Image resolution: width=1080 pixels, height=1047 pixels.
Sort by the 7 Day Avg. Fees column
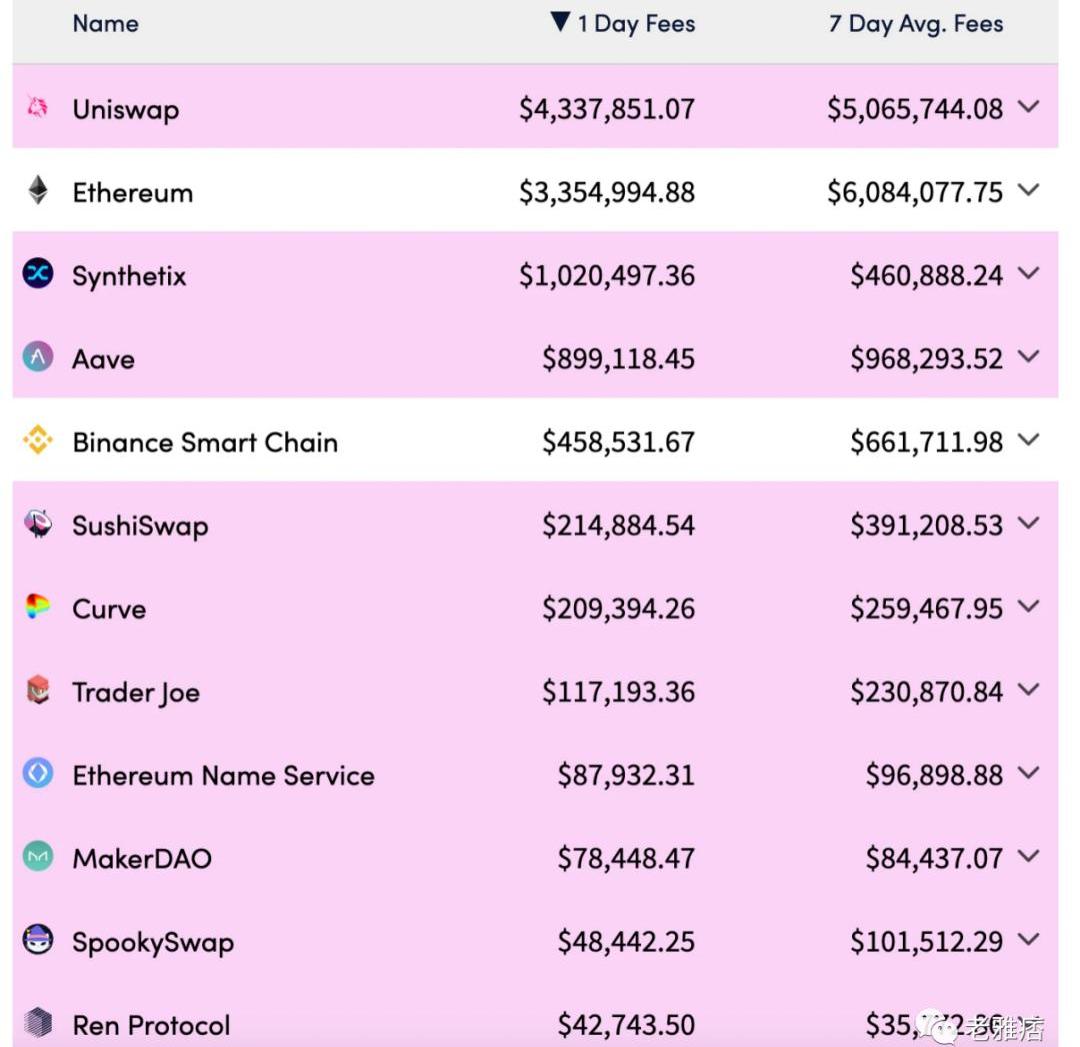[x=915, y=23]
